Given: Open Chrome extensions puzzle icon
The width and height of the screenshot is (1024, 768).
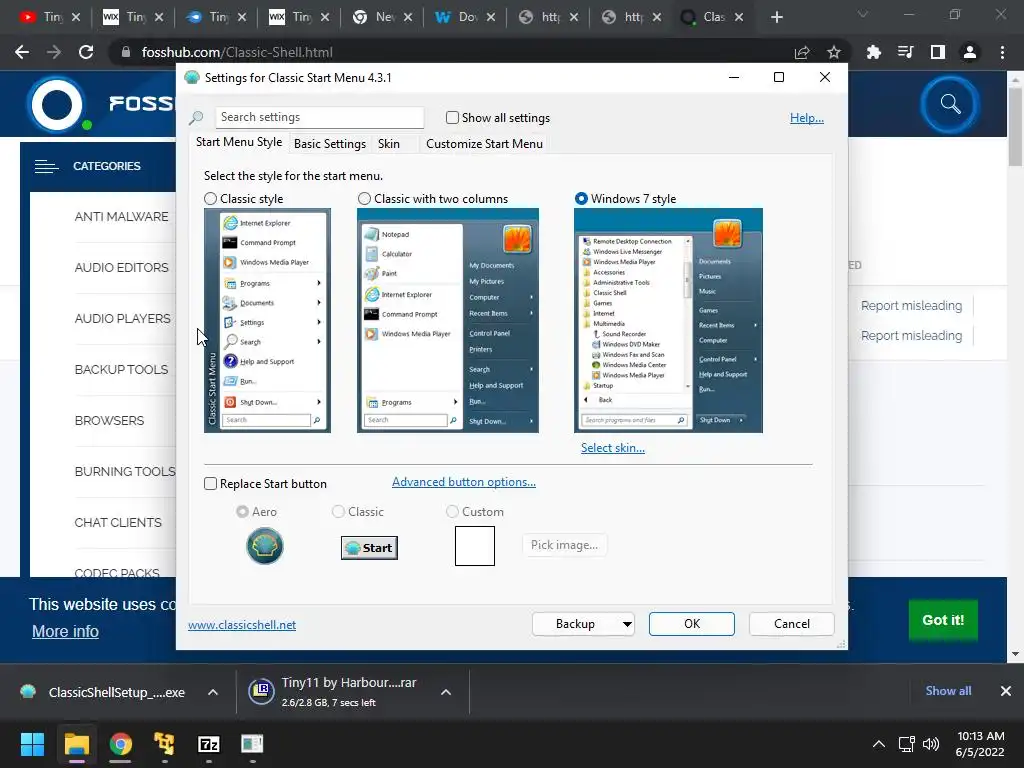Looking at the screenshot, I should [873, 52].
